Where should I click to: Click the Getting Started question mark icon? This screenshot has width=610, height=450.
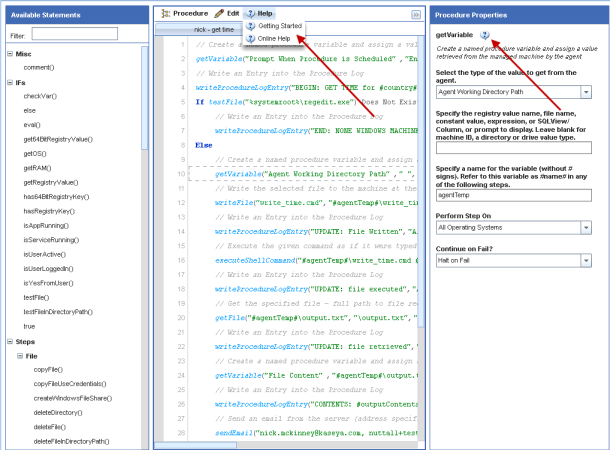pos(251,26)
